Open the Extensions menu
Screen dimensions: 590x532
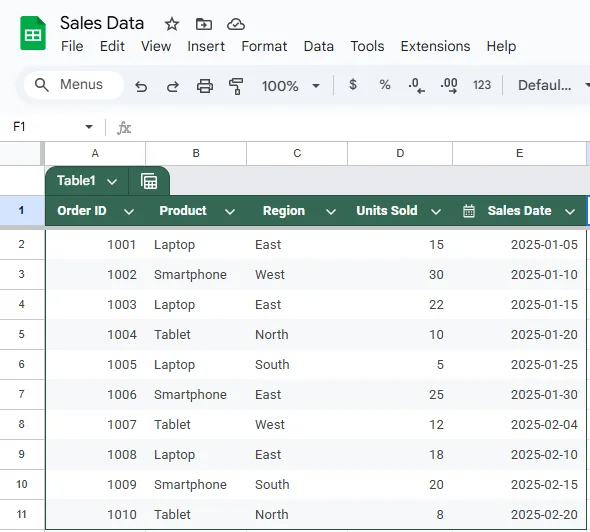coord(435,46)
